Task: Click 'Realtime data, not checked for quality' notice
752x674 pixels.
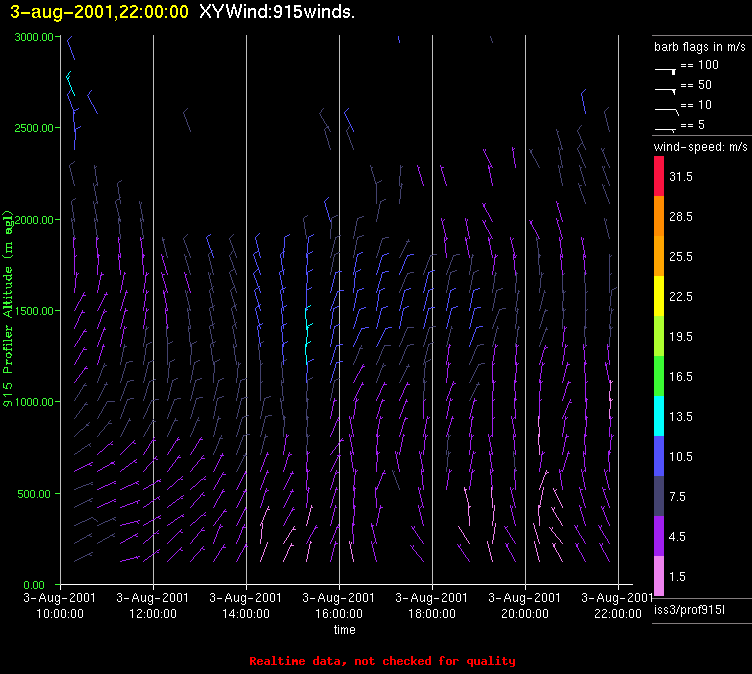Action: tap(382, 661)
